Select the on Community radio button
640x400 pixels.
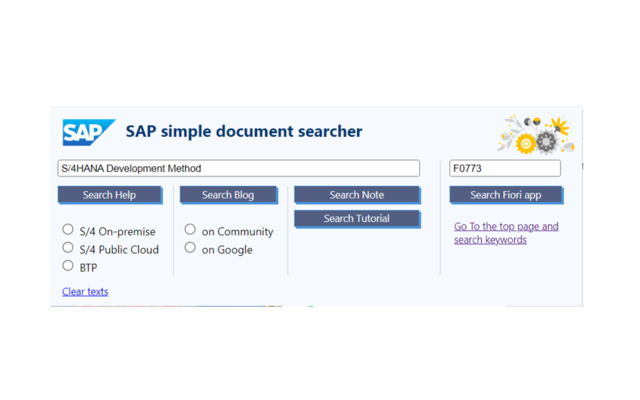point(190,229)
